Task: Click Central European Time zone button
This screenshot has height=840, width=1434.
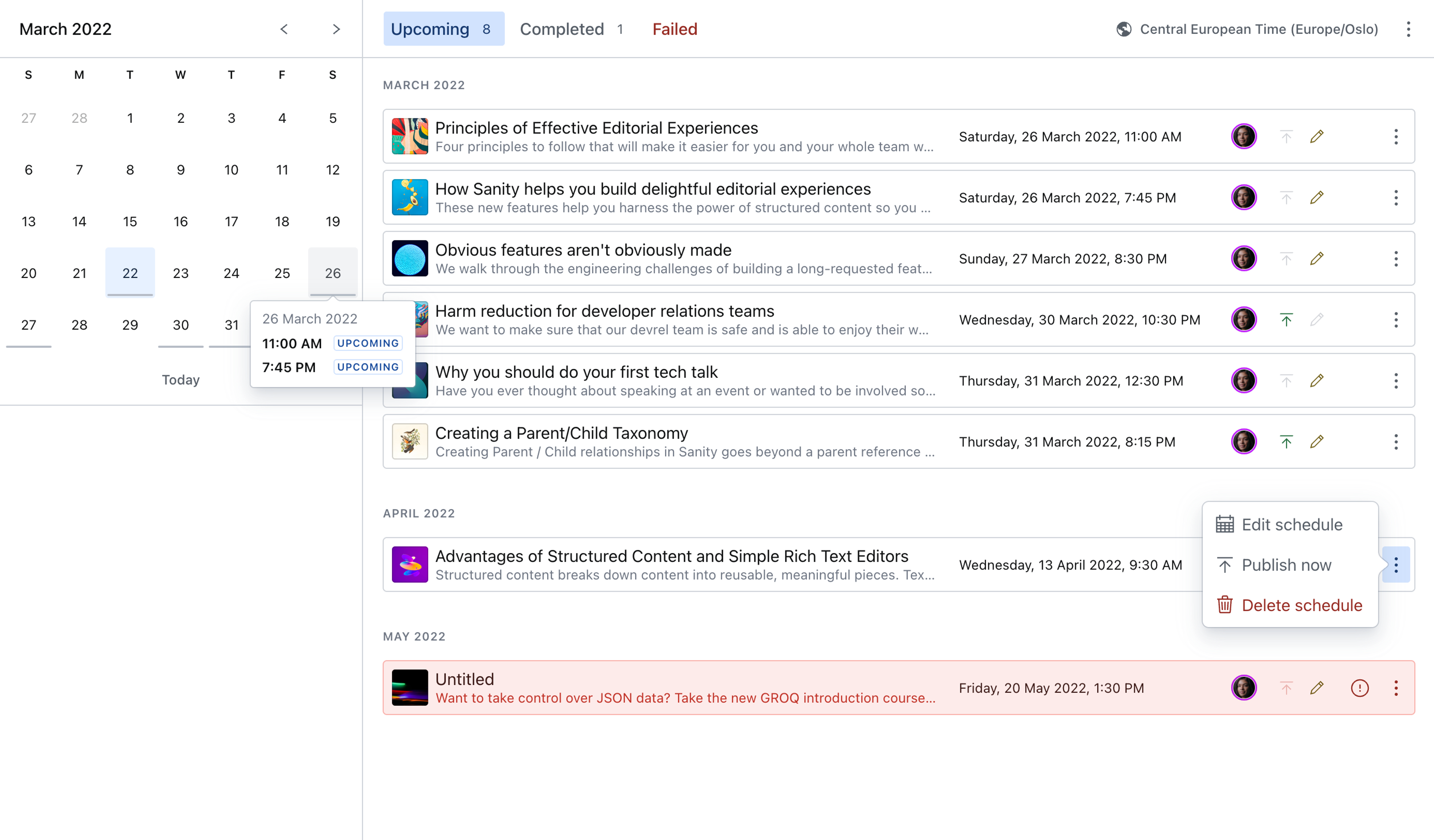Action: 1258,29
